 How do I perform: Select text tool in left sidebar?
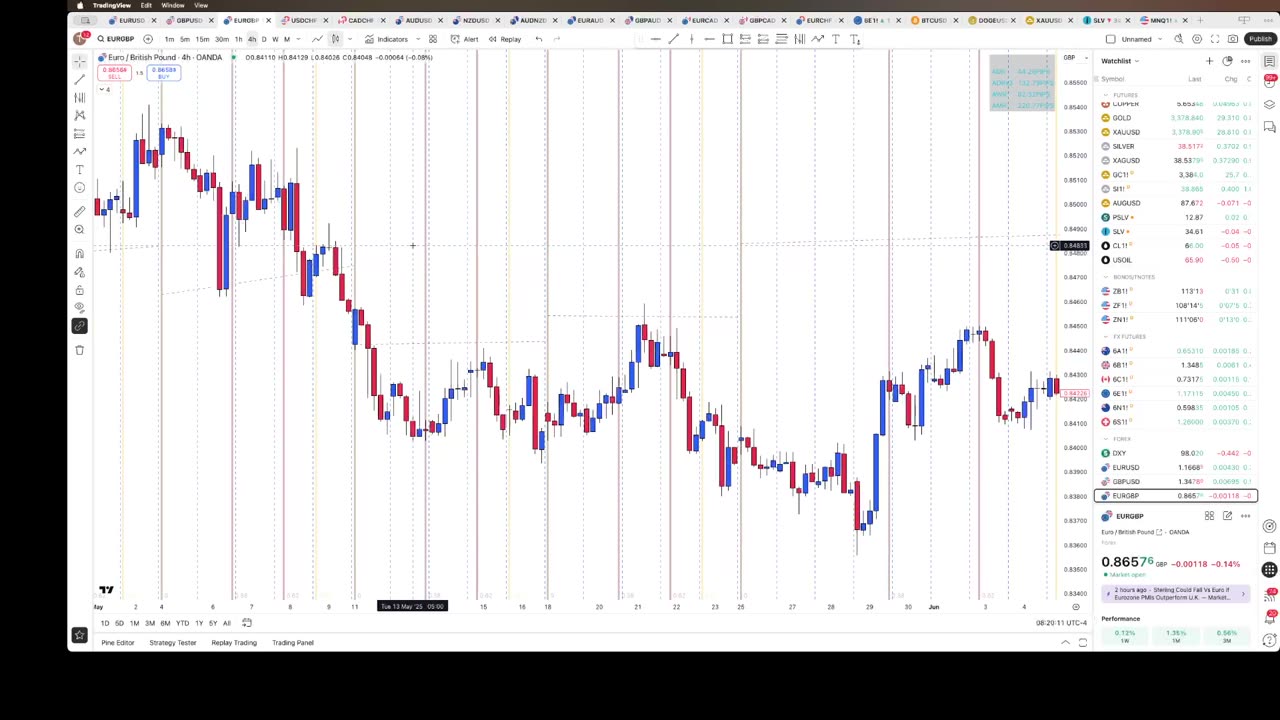[80, 169]
